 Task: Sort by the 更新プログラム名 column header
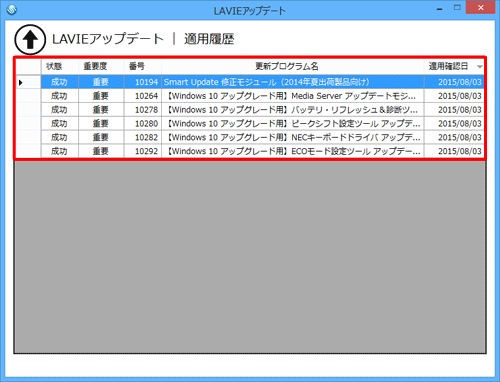pyautogui.click(x=293, y=66)
